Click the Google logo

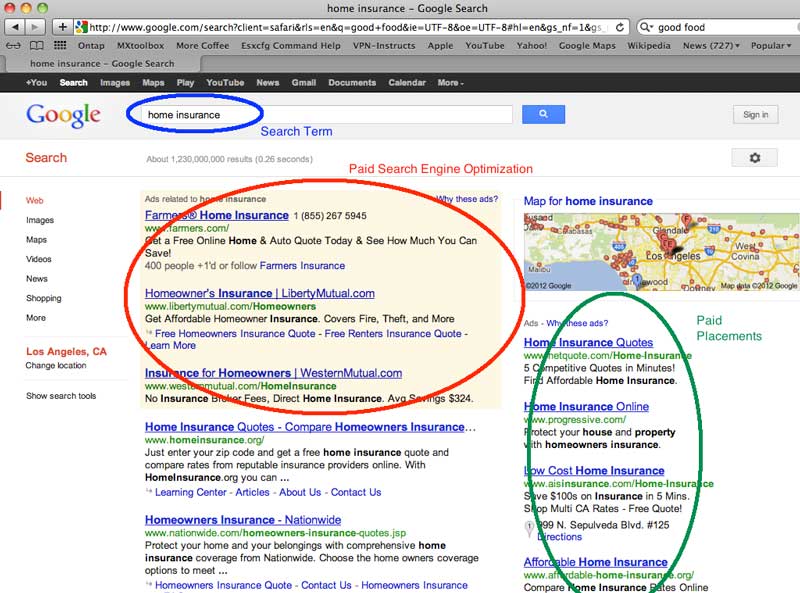(x=63, y=115)
